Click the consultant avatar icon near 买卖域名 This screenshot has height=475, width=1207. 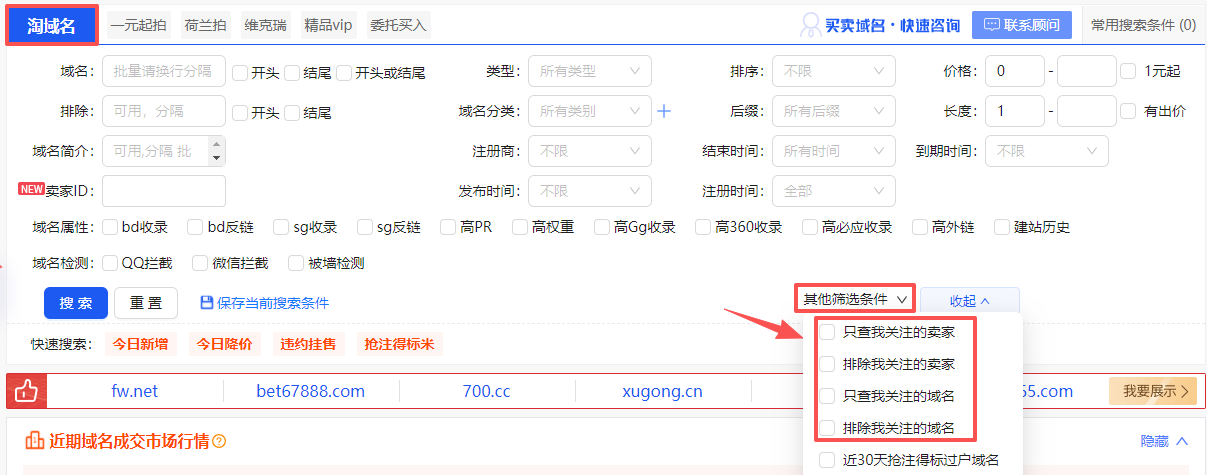click(x=811, y=26)
